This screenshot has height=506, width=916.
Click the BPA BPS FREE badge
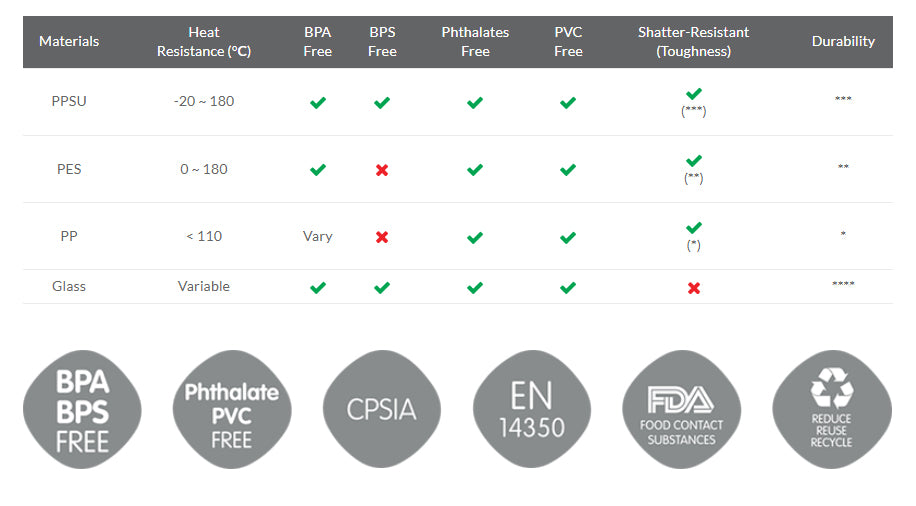(x=82, y=410)
